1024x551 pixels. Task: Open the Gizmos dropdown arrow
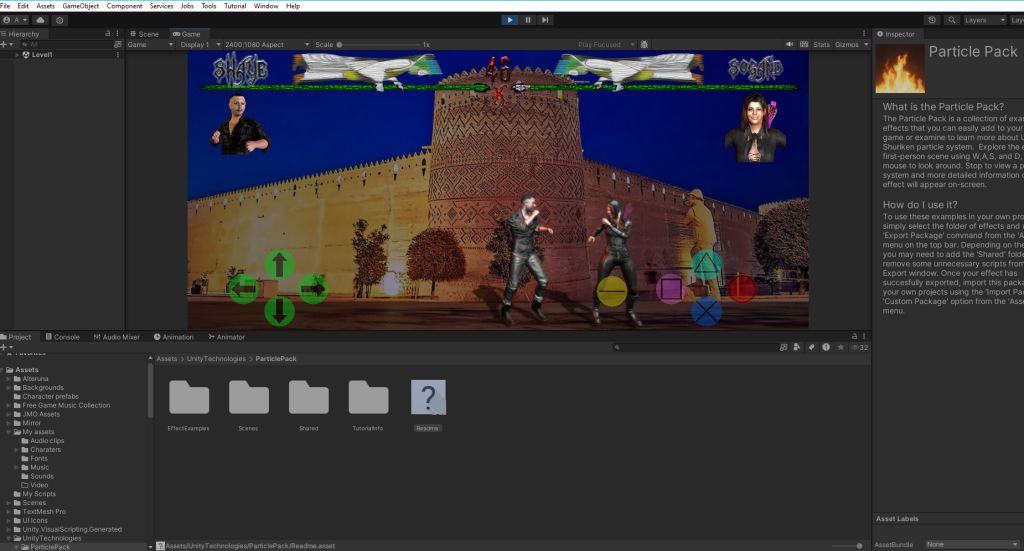click(866, 44)
